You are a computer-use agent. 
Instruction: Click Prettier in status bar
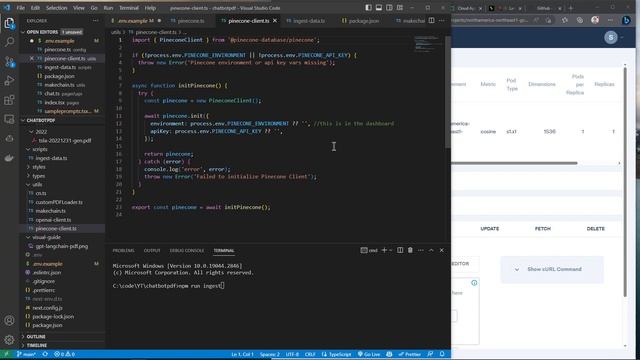click(409, 354)
